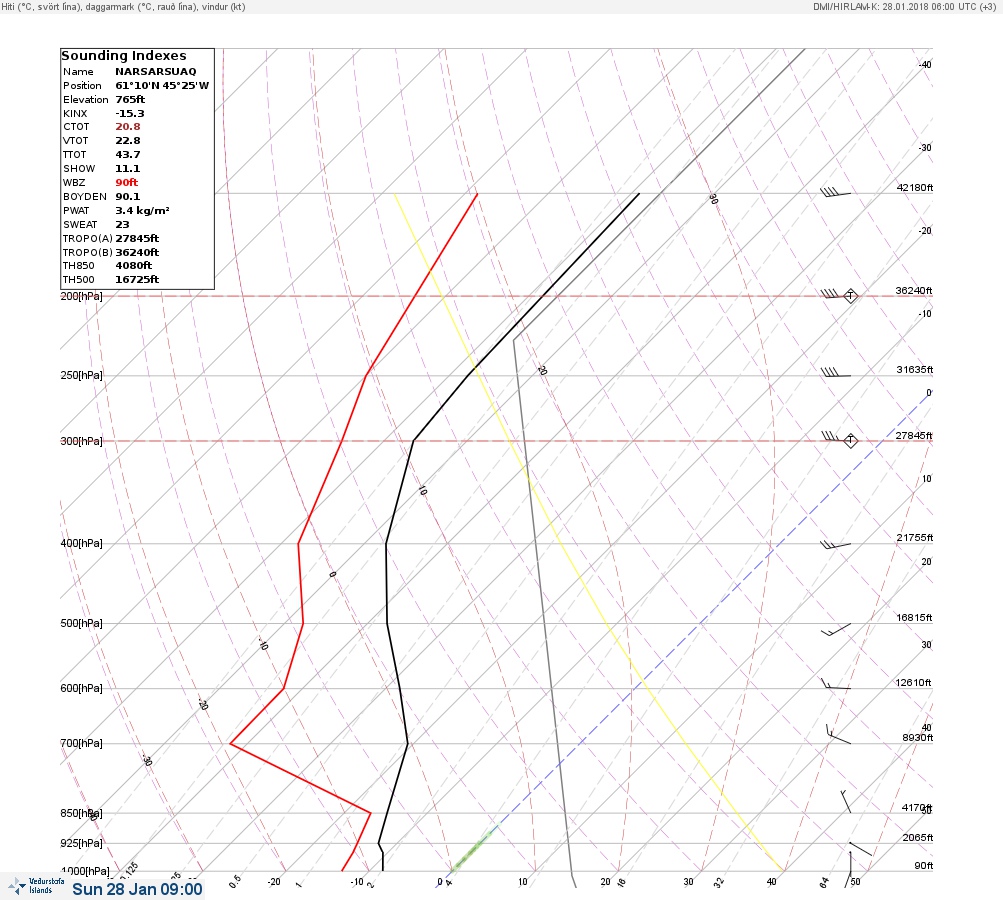Click the VTOT value 22.8

click(x=128, y=141)
